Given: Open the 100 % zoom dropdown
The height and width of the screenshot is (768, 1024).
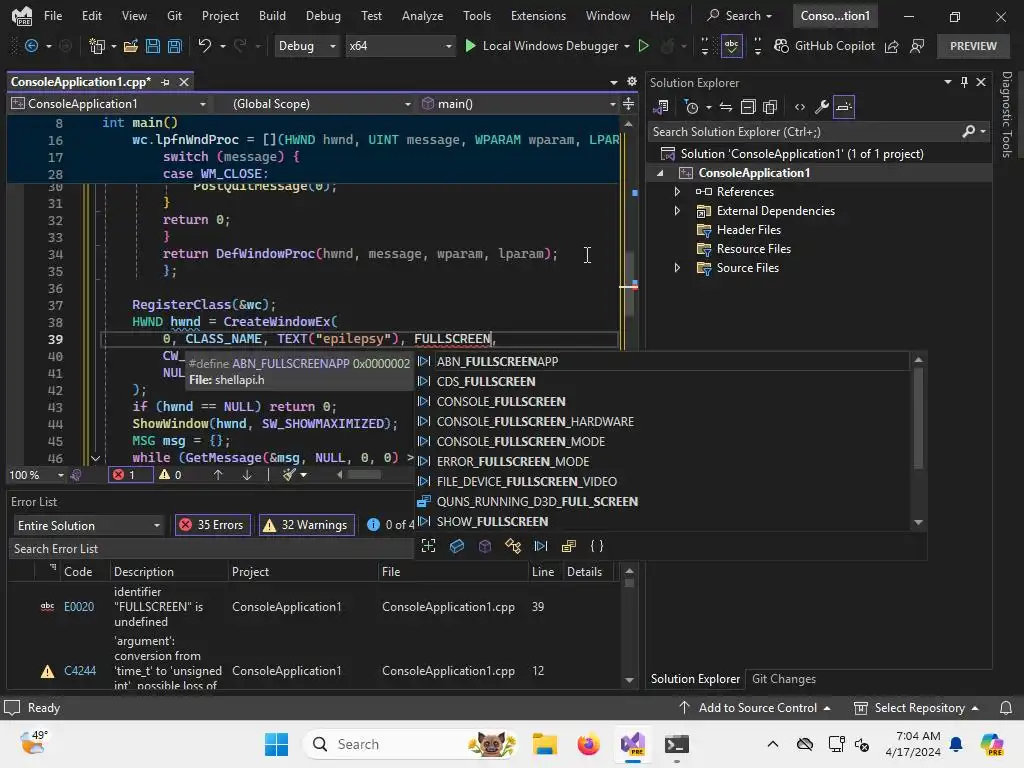Looking at the screenshot, I should click(x=37, y=475).
